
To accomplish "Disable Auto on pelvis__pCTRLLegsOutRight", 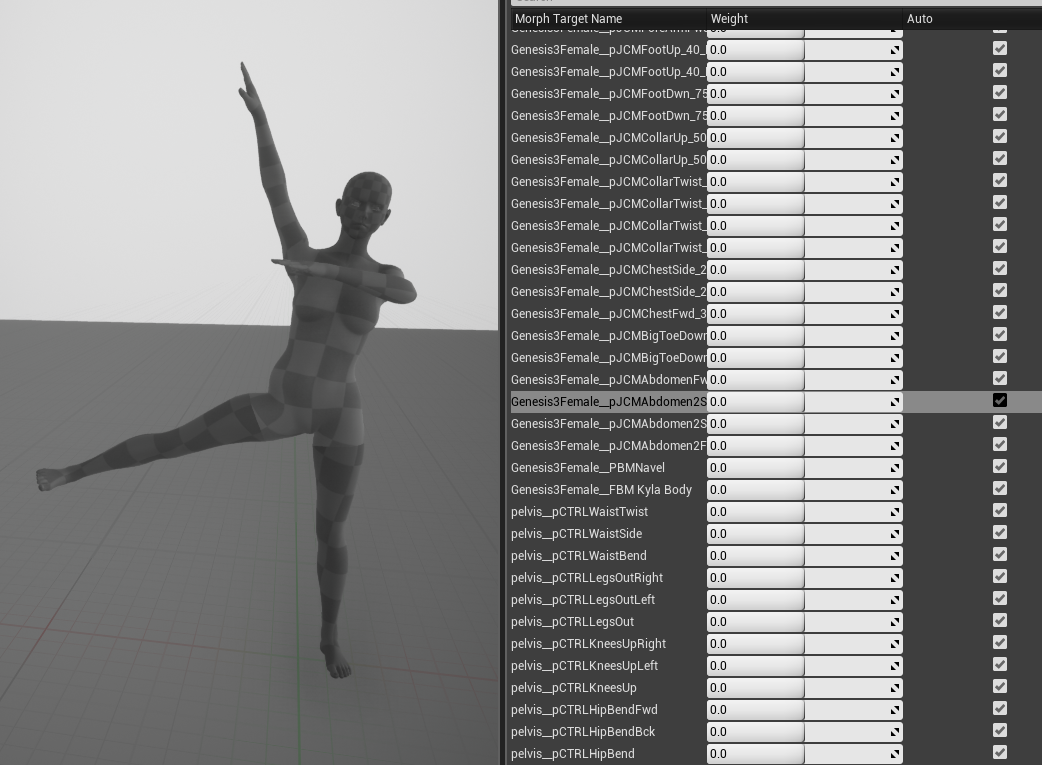I will coord(999,576).
